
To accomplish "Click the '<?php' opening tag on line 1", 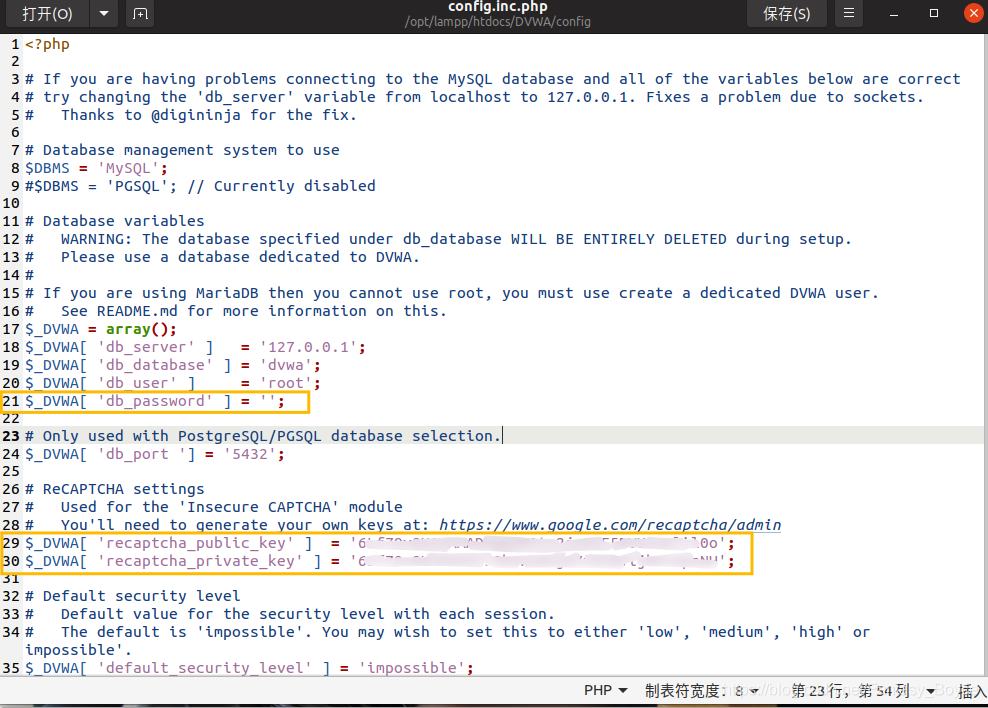I will click(47, 44).
